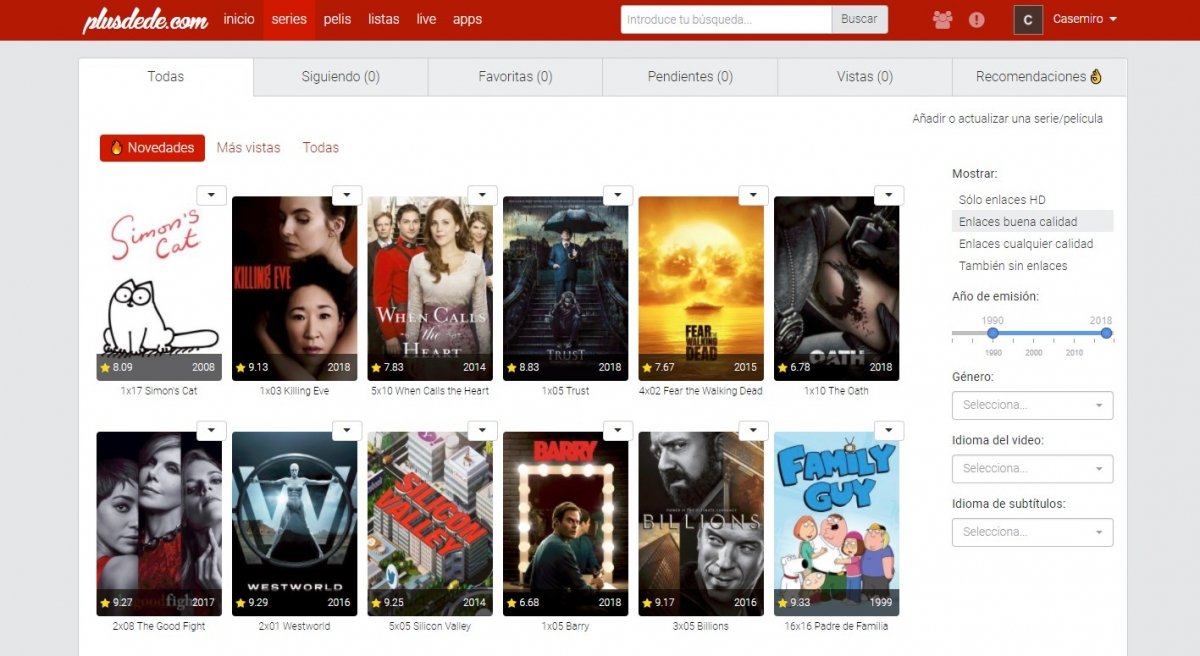
Task: Open dropdown arrow on Trust poster
Action: (617, 195)
